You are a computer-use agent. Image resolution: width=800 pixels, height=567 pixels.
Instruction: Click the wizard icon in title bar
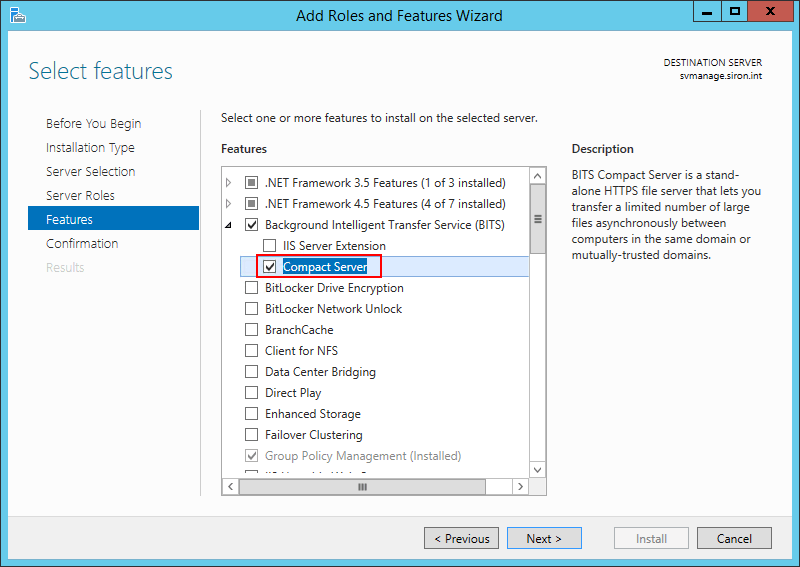[x=17, y=15]
